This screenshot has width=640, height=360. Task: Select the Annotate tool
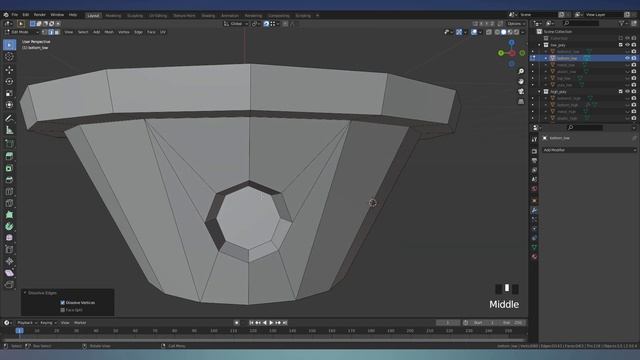(x=9, y=118)
